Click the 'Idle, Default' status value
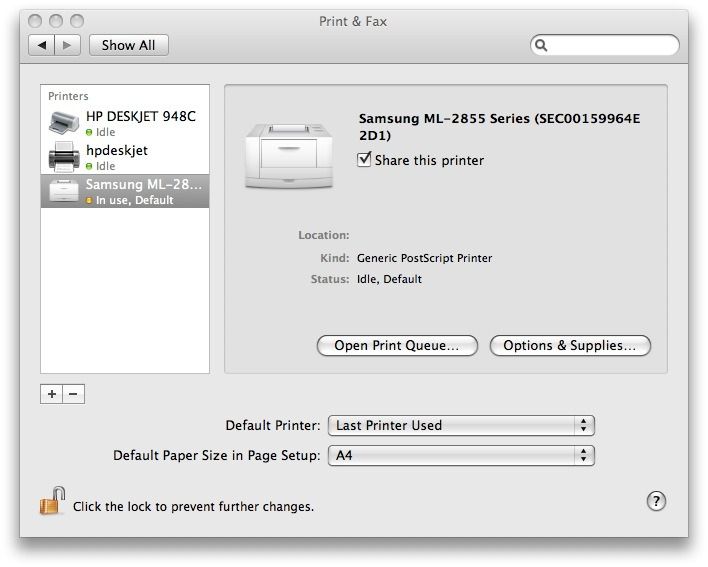This screenshot has width=708, height=567. pyautogui.click(x=389, y=279)
